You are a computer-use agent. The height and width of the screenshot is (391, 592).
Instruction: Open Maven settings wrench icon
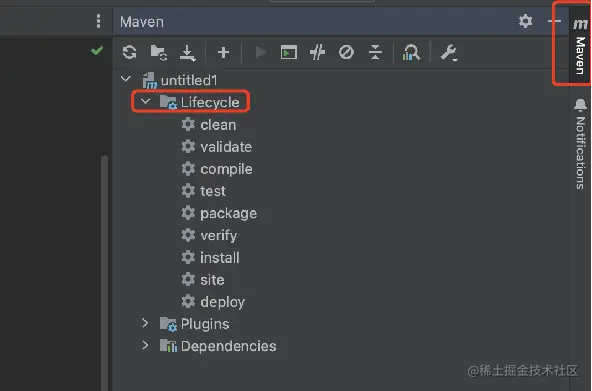pos(449,53)
